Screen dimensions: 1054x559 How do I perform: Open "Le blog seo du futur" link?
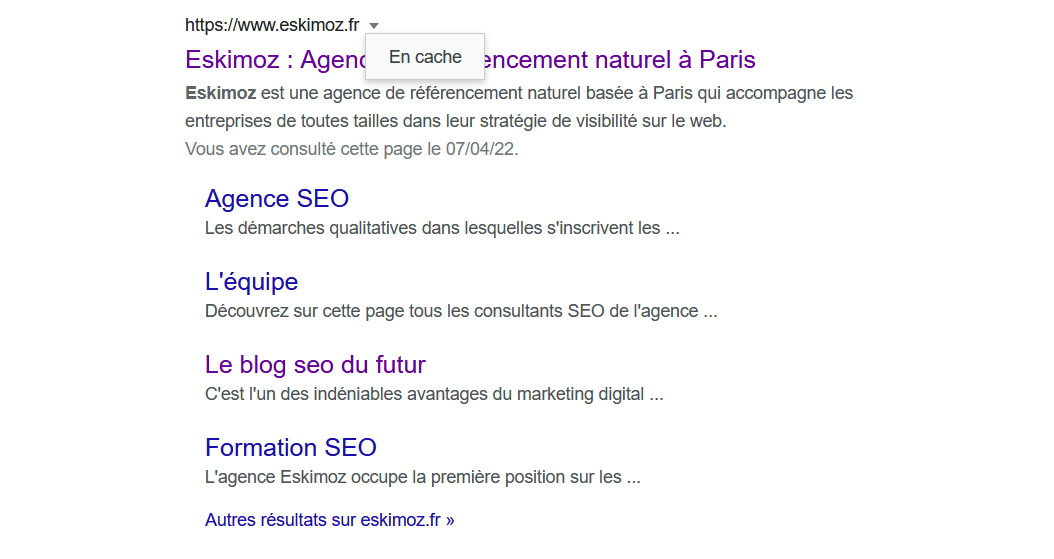[315, 364]
